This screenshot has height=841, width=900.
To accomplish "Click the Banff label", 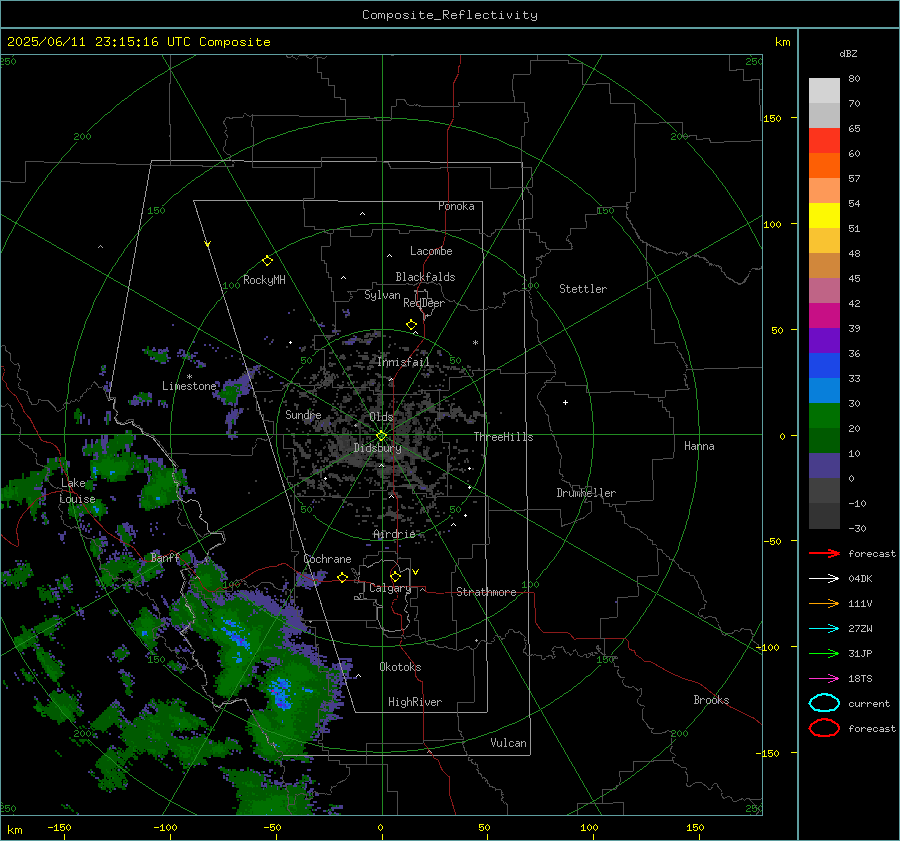I will pyautogui.click(x=165, y=558).
